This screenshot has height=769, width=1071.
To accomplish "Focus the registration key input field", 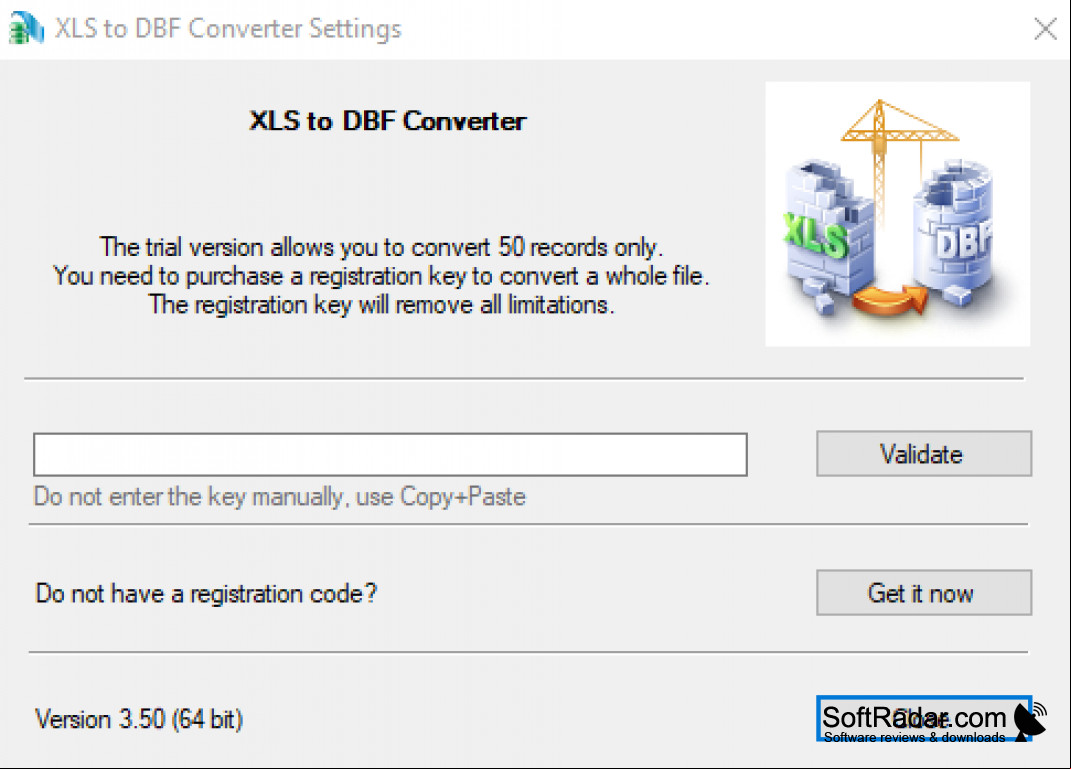I will coord(390,454).
